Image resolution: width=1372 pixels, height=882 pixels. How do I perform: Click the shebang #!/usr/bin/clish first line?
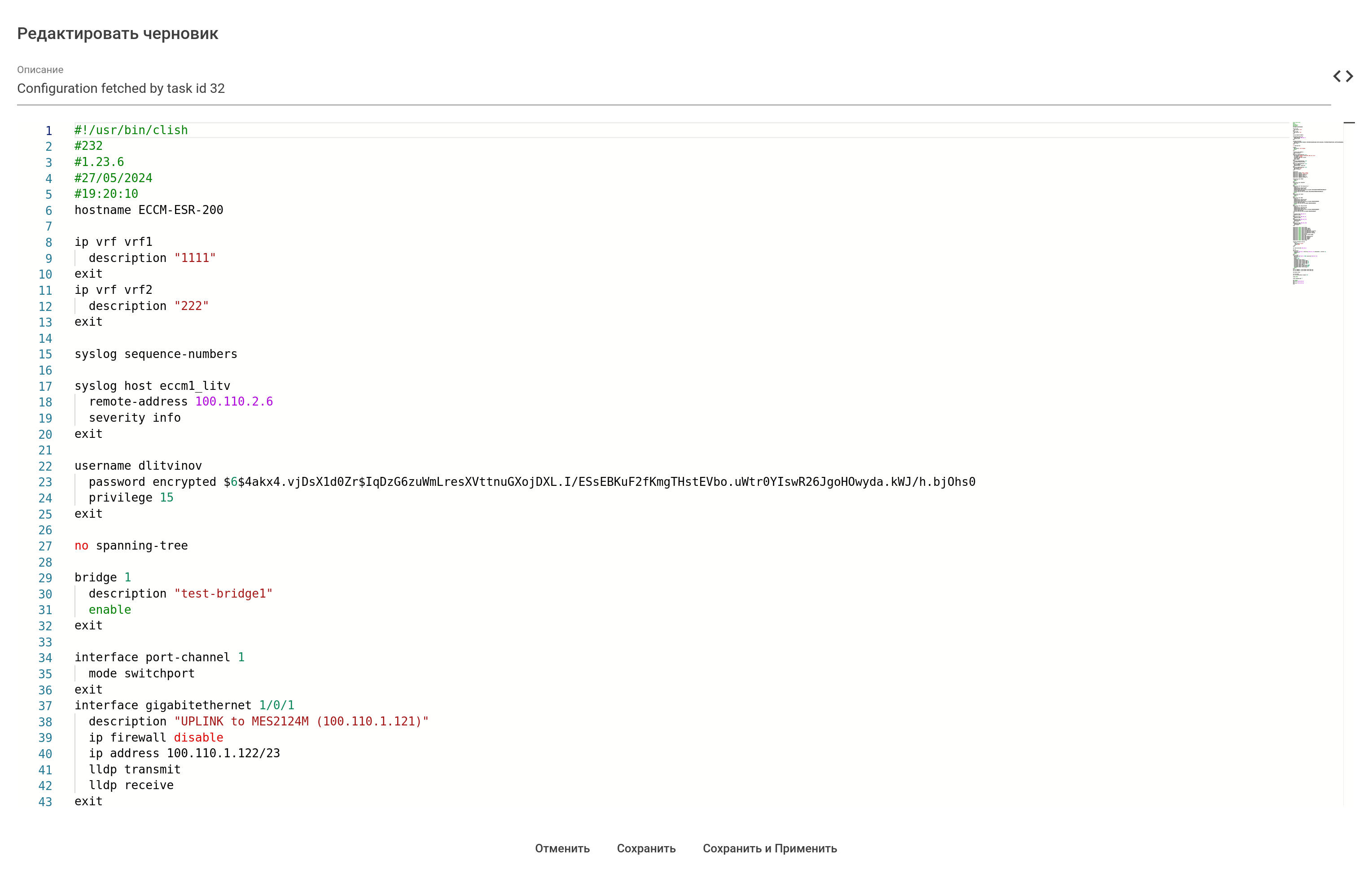pos(131,130)
